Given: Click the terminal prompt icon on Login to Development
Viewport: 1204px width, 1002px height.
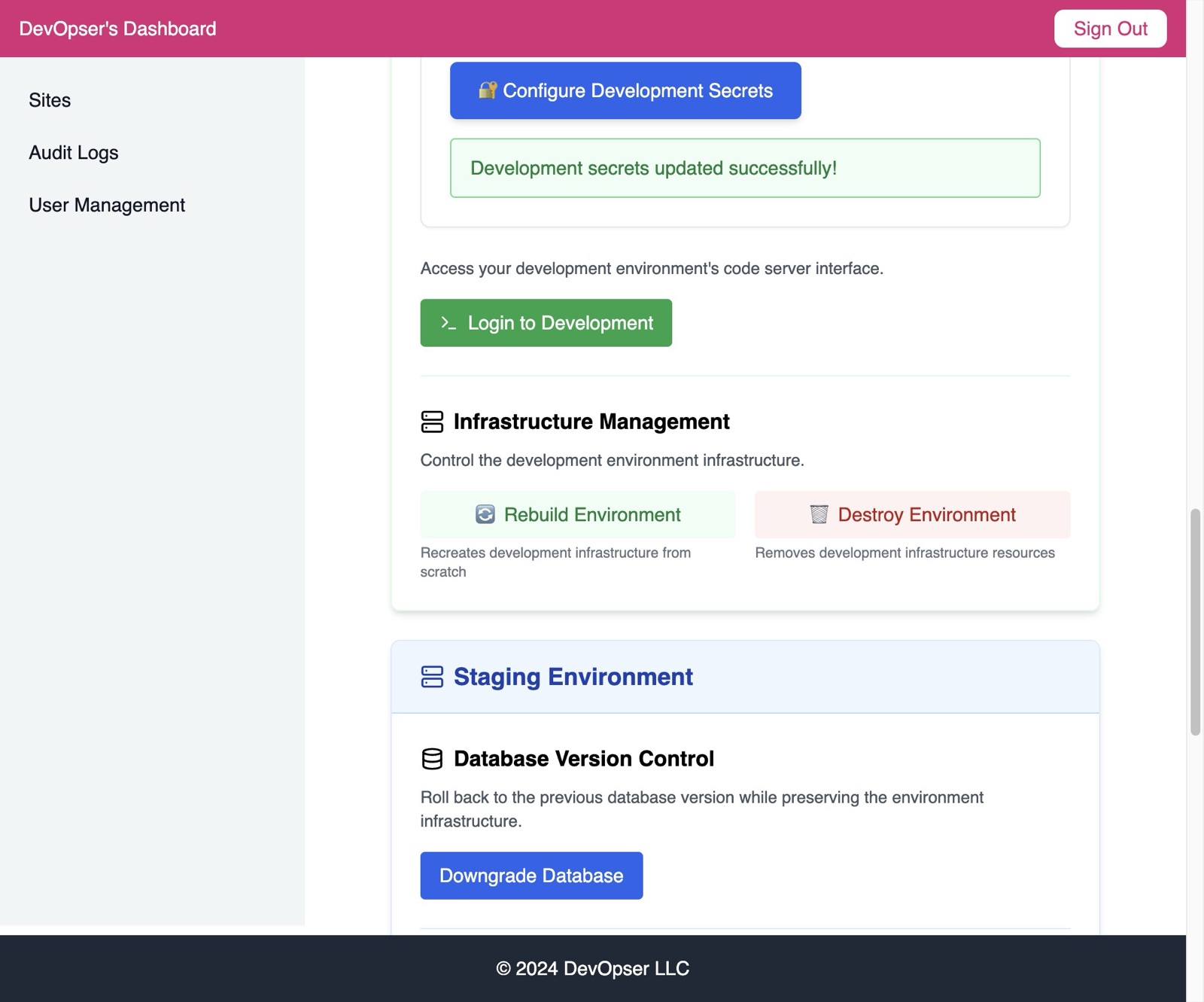Looking at the screenshot, I should 448,323.
